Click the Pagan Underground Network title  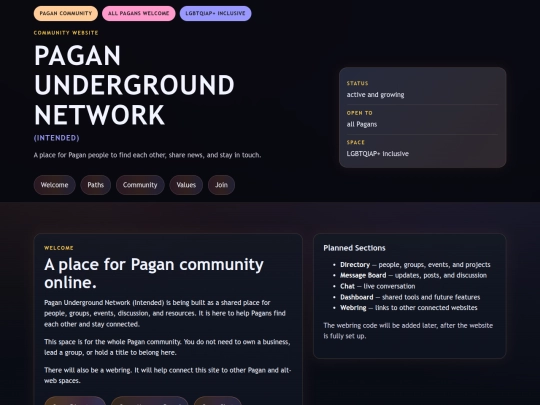134,85
